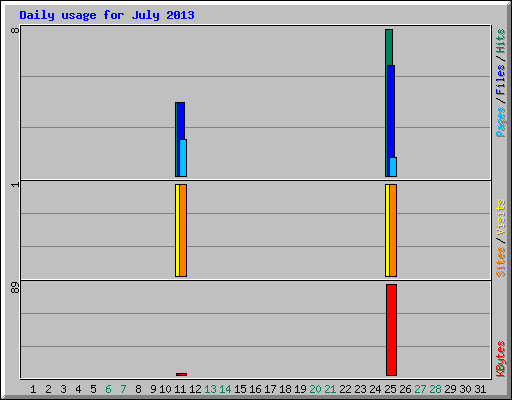Viewport: 512px width, 400px height.
Task: Click day label '22' on the x-axis
Action: (345, 389)
